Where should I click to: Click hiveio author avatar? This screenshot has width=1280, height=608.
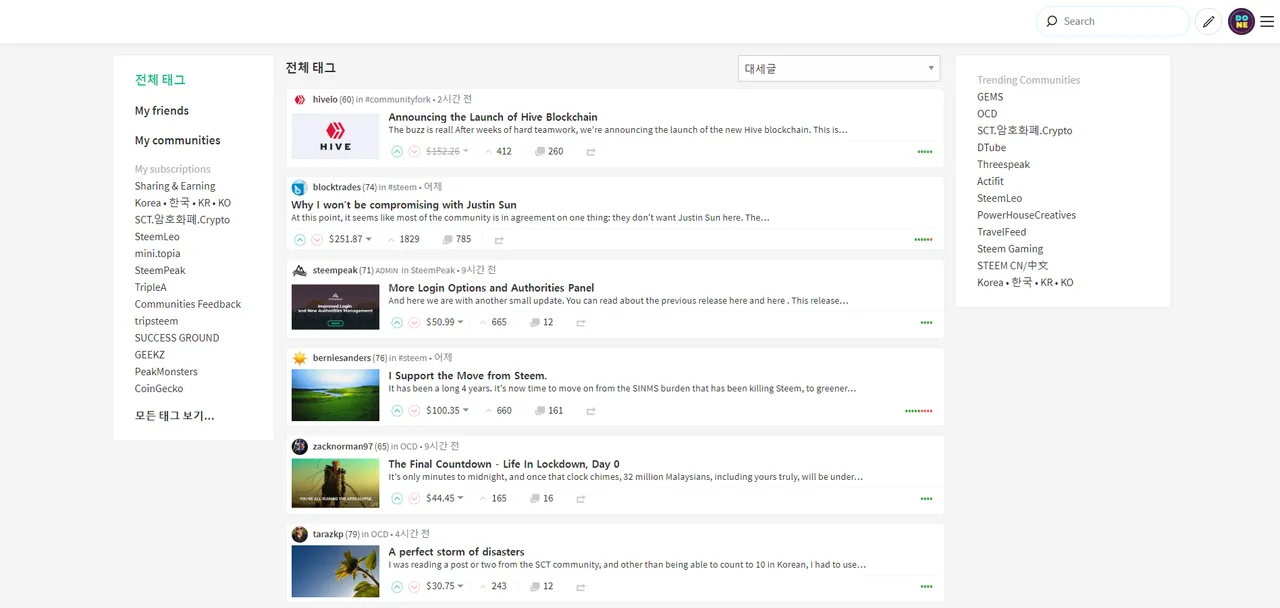click(299, 100)
